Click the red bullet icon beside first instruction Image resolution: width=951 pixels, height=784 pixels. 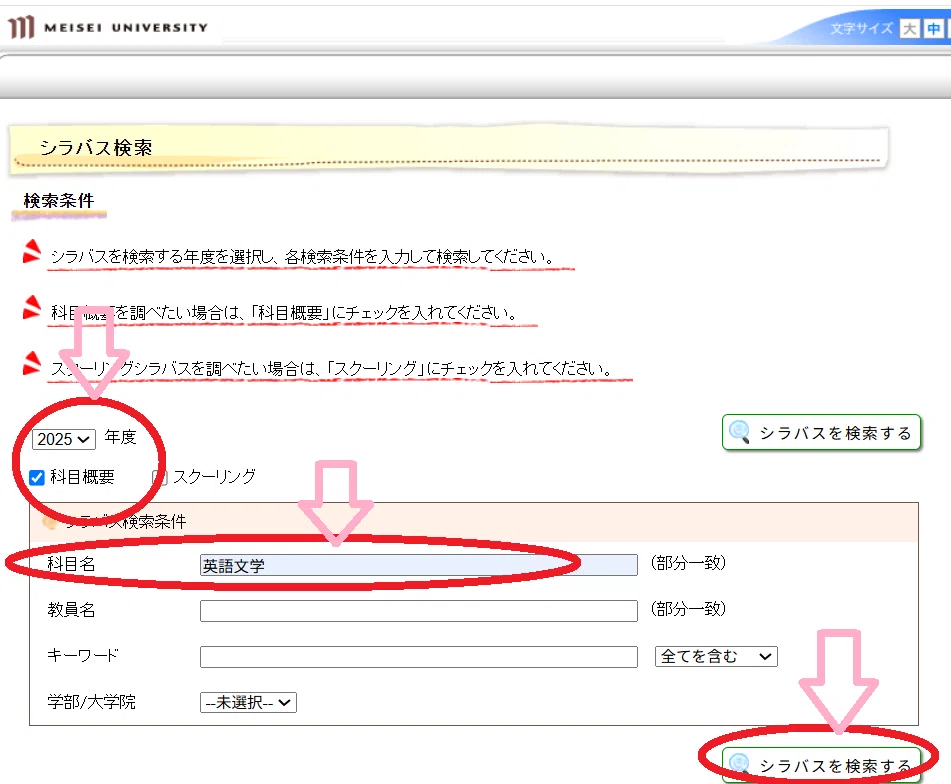(32, 252)
